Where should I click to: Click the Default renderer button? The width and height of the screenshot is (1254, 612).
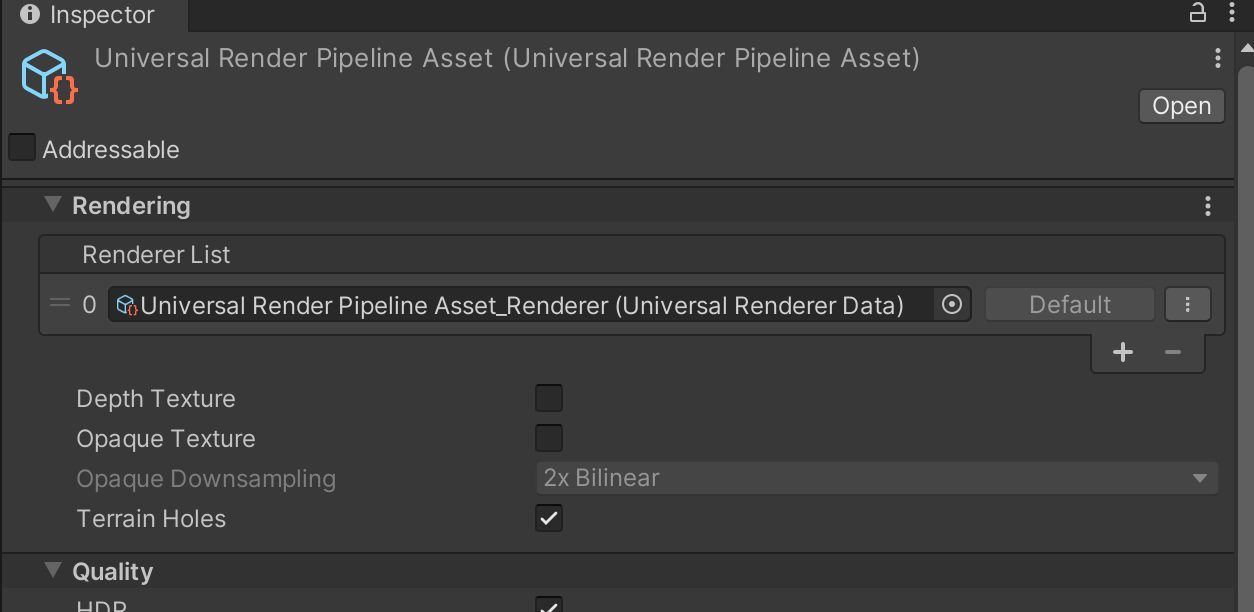point(1069,305)
